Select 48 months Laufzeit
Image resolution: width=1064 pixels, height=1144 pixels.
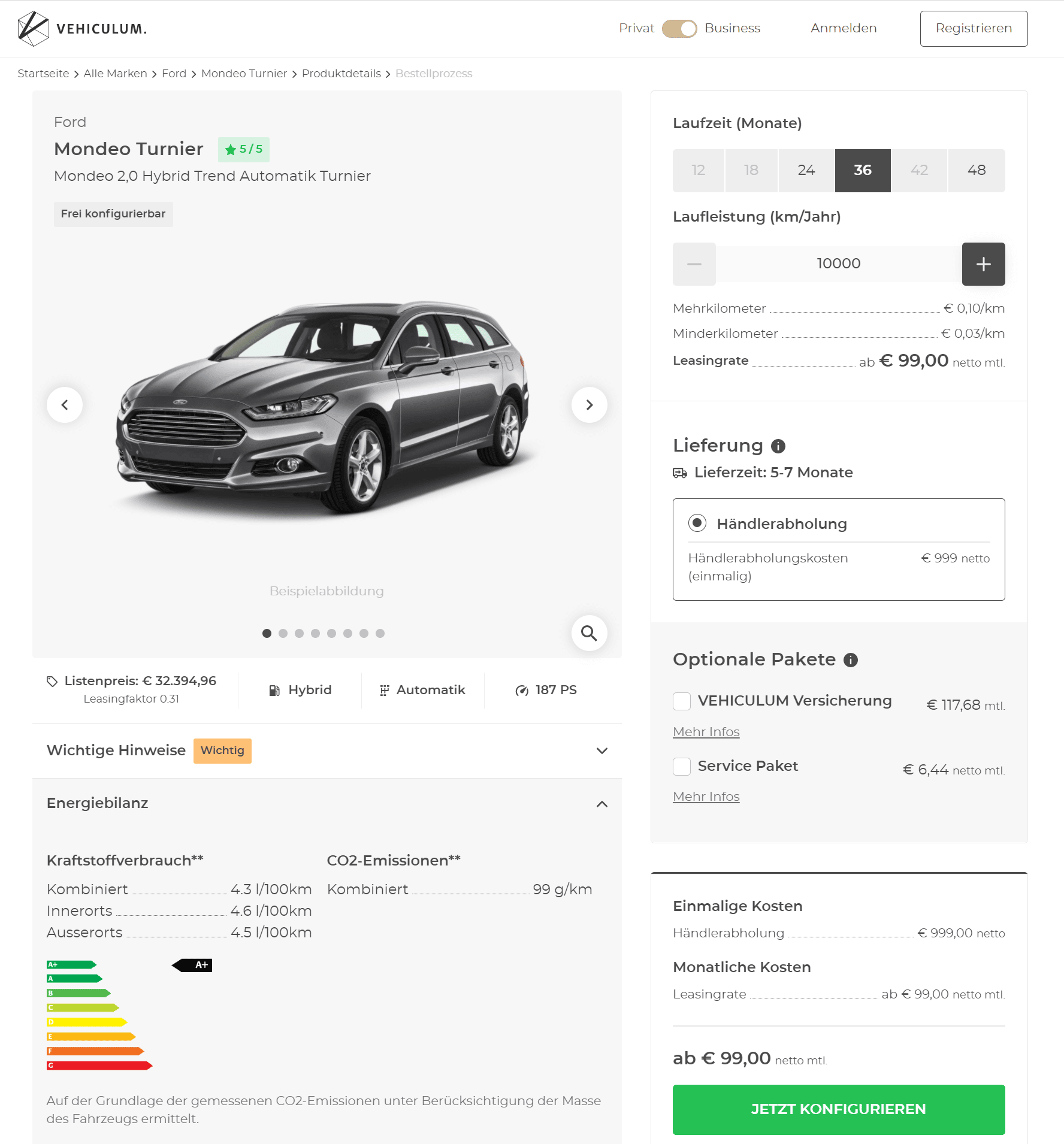[977, 171]
